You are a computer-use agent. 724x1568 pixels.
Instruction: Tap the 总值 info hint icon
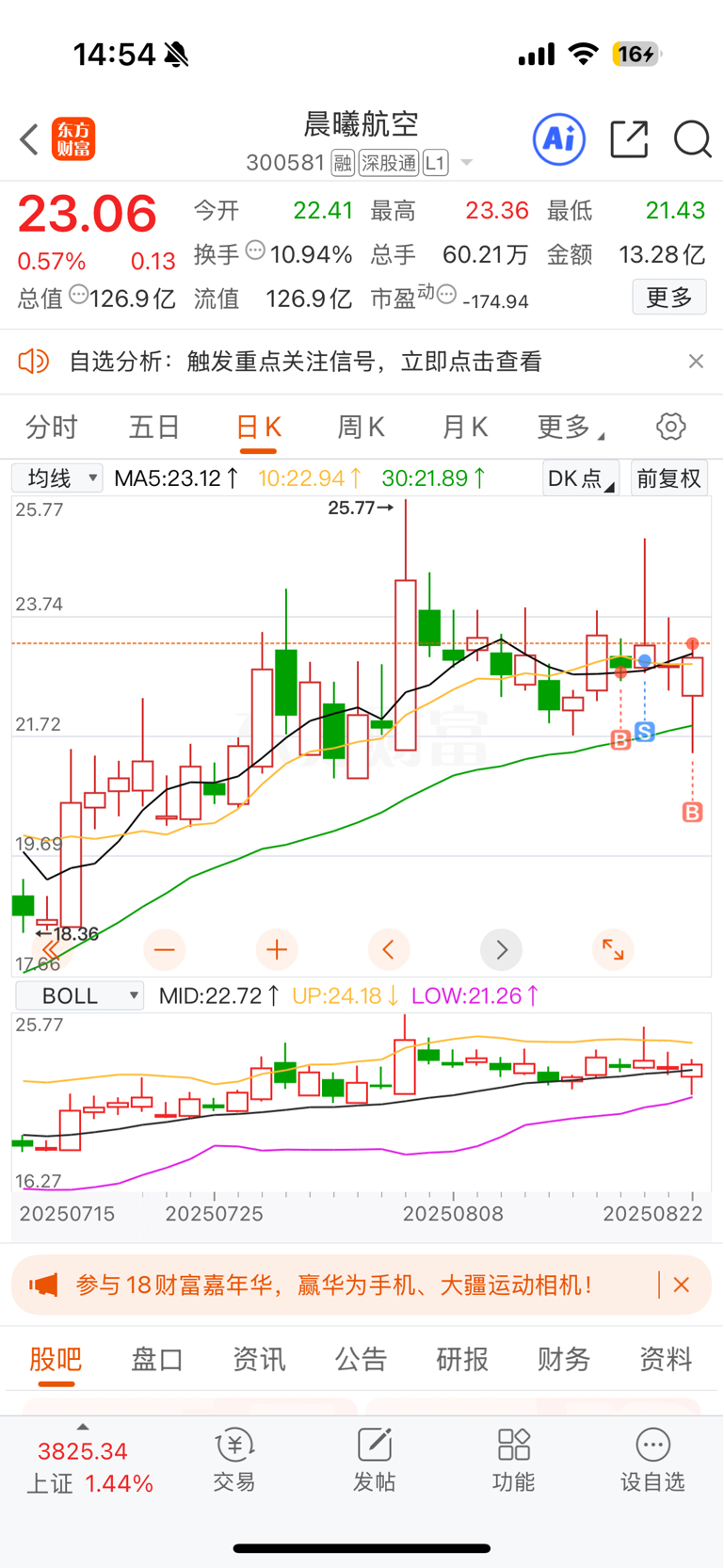tap(78, 295)
